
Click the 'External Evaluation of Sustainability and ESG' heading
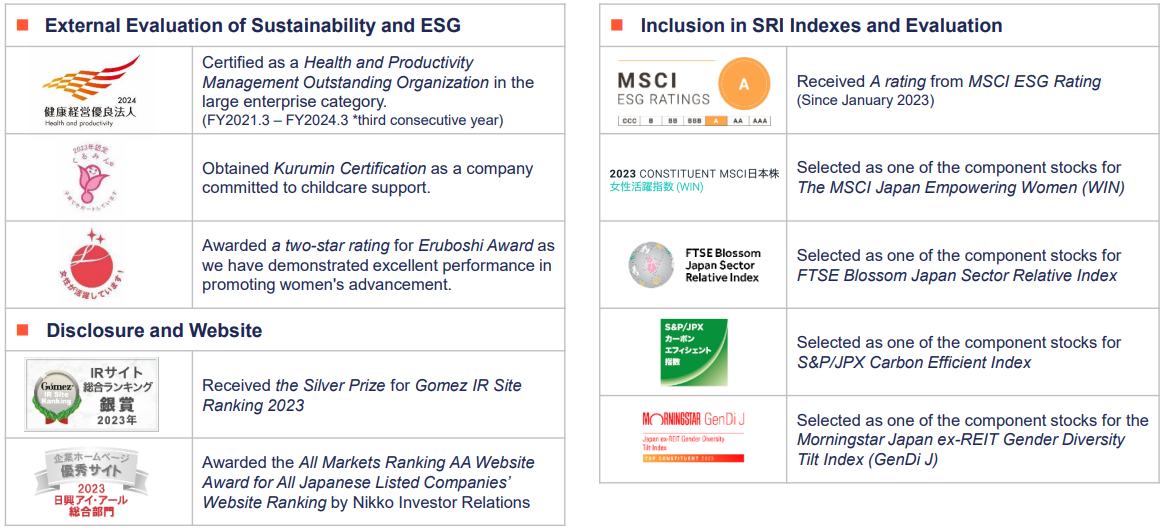[252, 26]
